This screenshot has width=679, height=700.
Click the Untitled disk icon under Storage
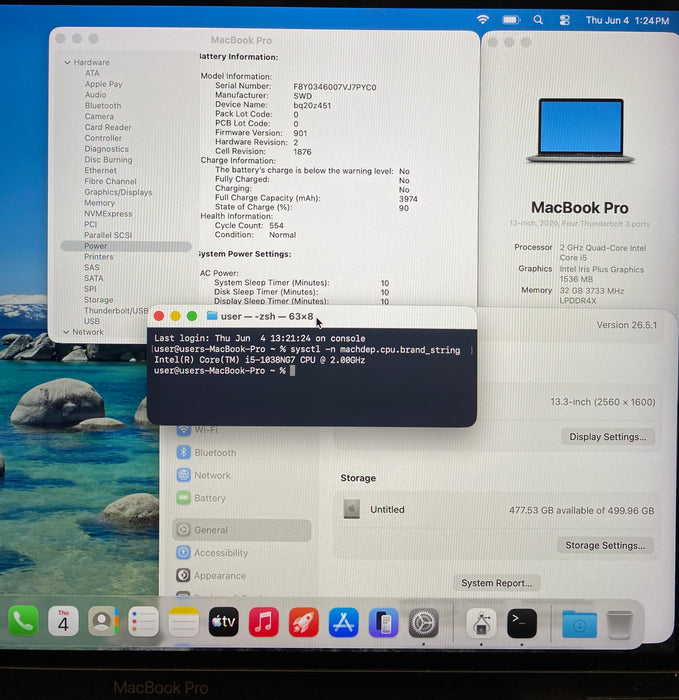[351, 509]
